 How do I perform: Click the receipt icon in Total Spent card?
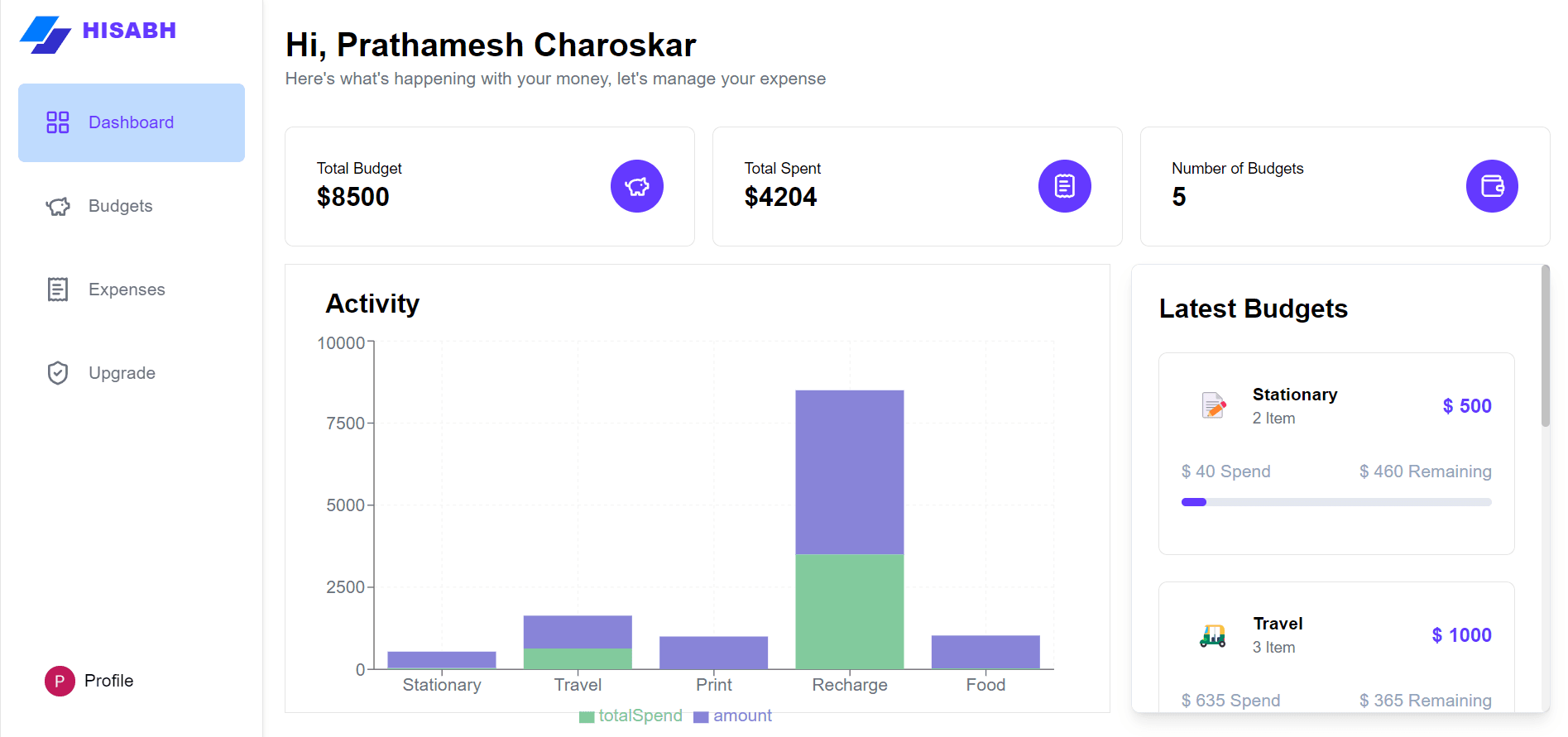pyautogui.click(x=1064, y=186)
